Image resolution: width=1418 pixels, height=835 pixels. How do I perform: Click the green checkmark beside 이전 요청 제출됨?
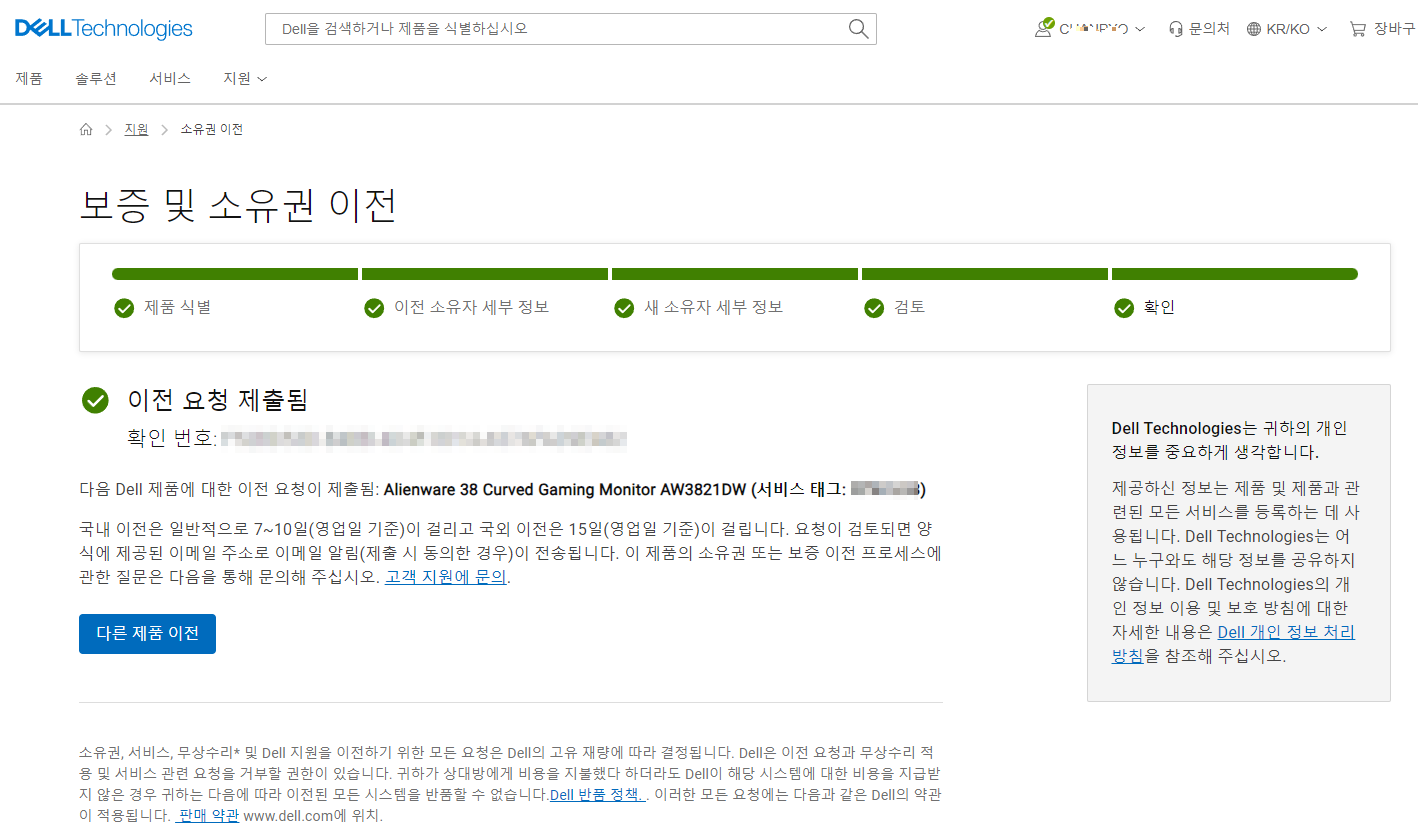(x=95, y=401)
